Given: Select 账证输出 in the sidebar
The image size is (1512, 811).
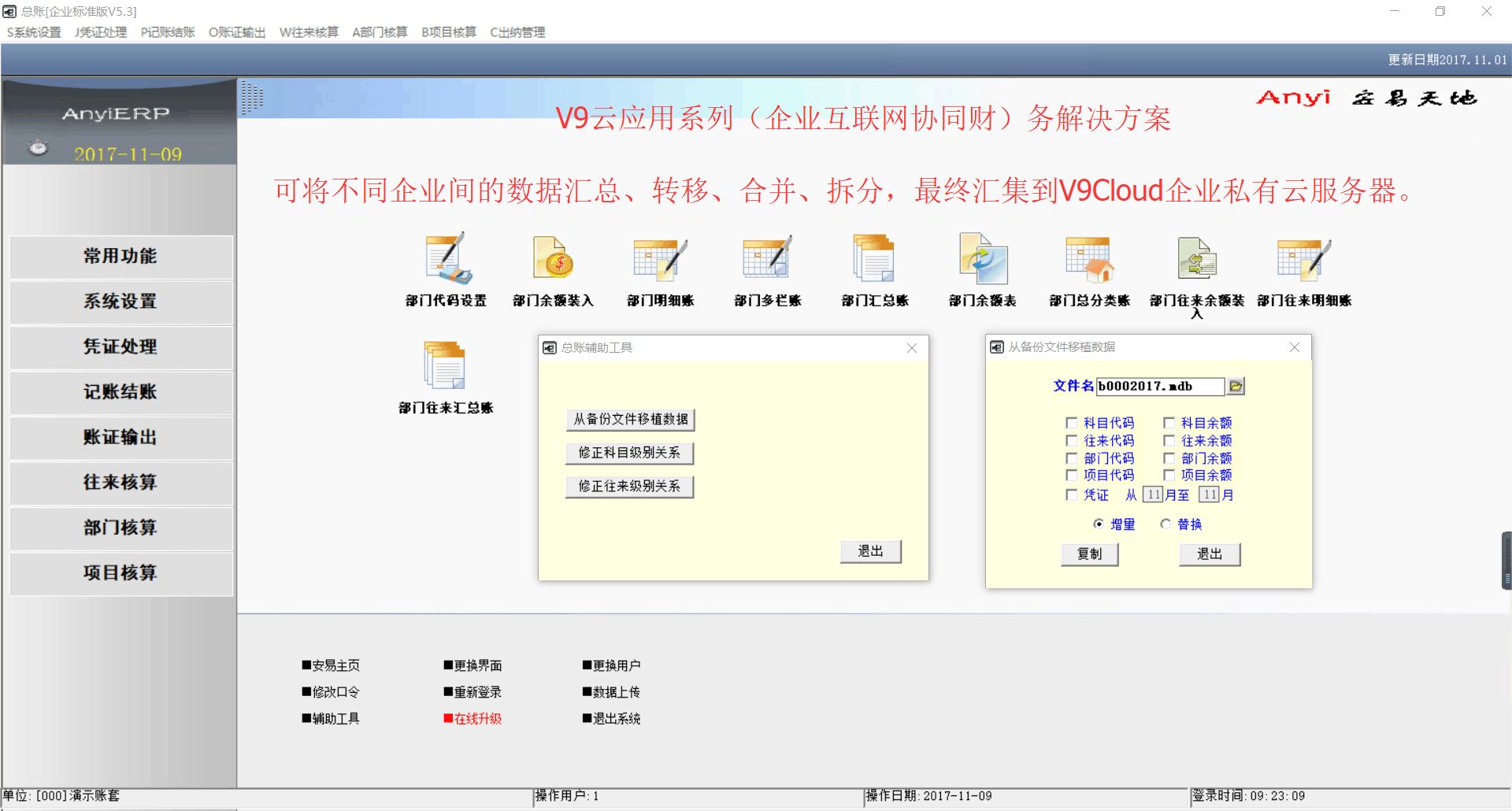Looking at the screenshot, I should [120, 437].
